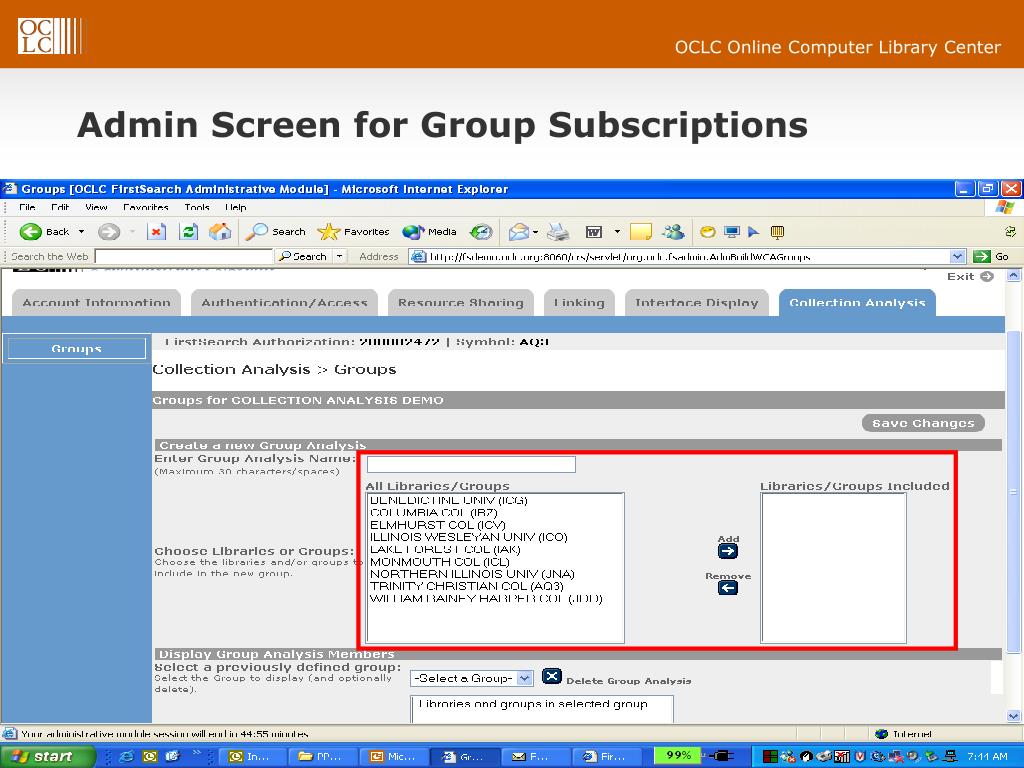Open the Edit menu
This screenshot has height=768, width=1024.
[60, 207]
